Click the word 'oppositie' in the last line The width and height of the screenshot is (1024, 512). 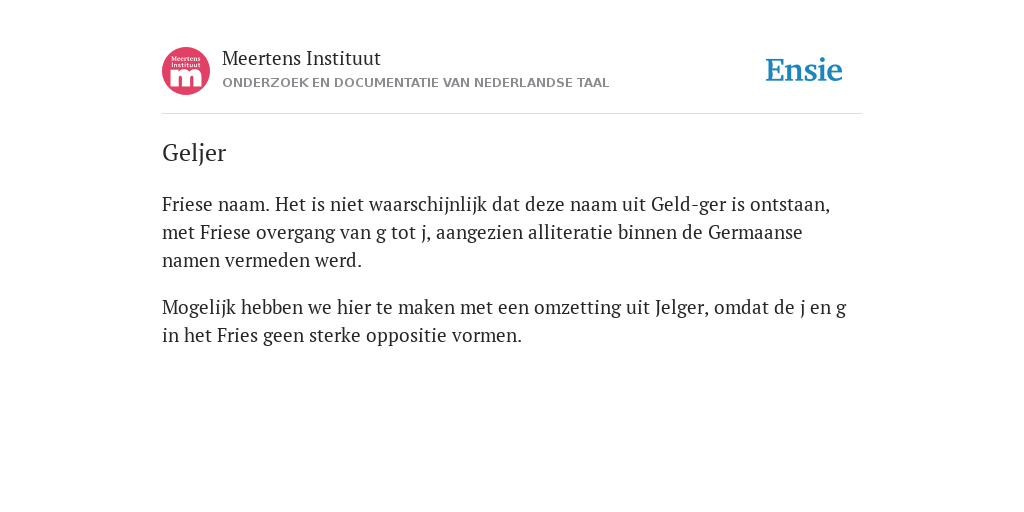(399, 336)
